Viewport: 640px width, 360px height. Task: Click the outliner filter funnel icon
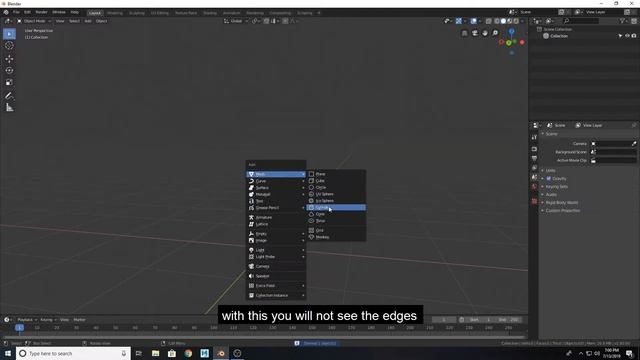[622, 21]
